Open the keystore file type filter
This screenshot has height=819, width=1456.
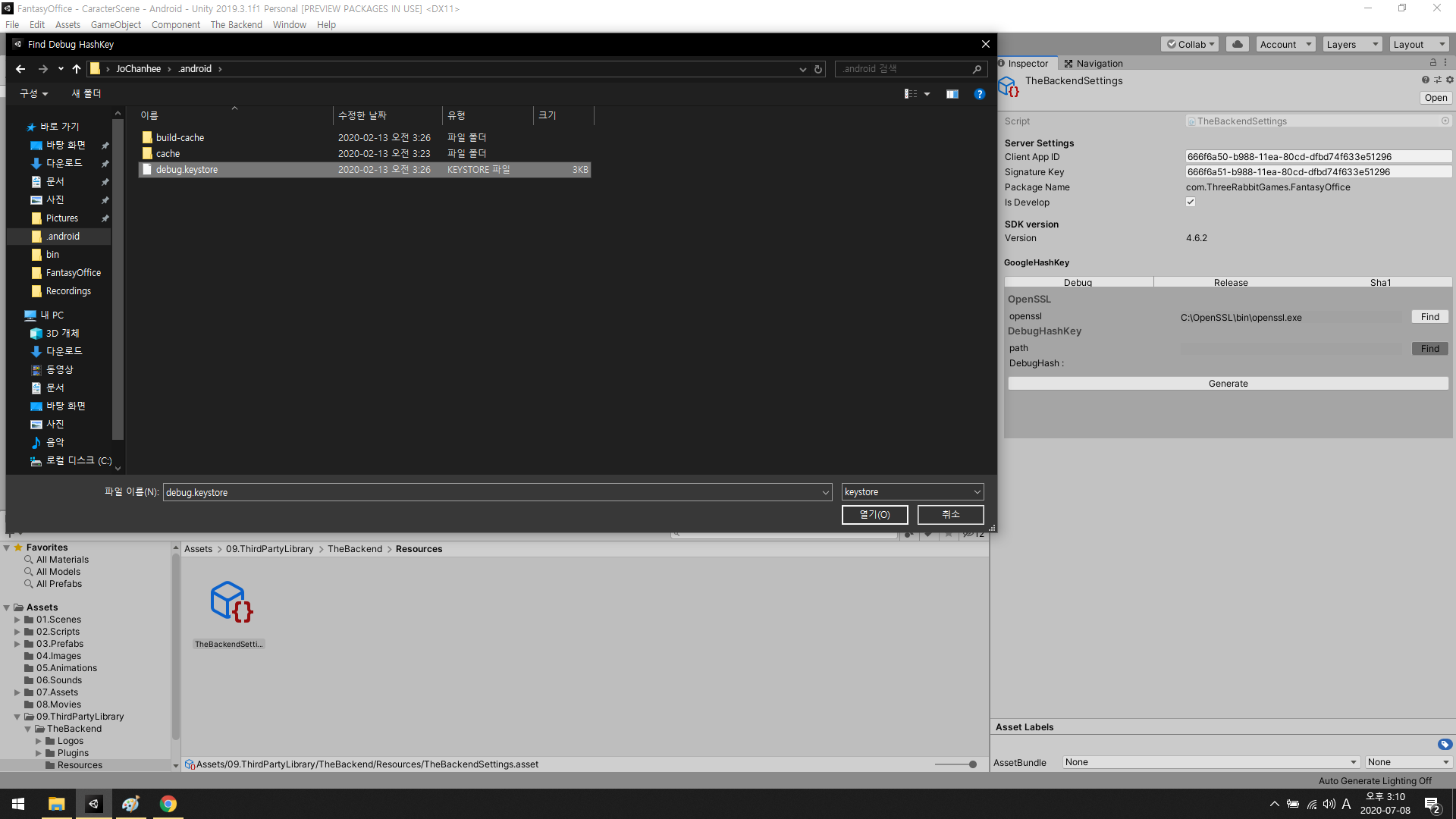coord(912,492)
